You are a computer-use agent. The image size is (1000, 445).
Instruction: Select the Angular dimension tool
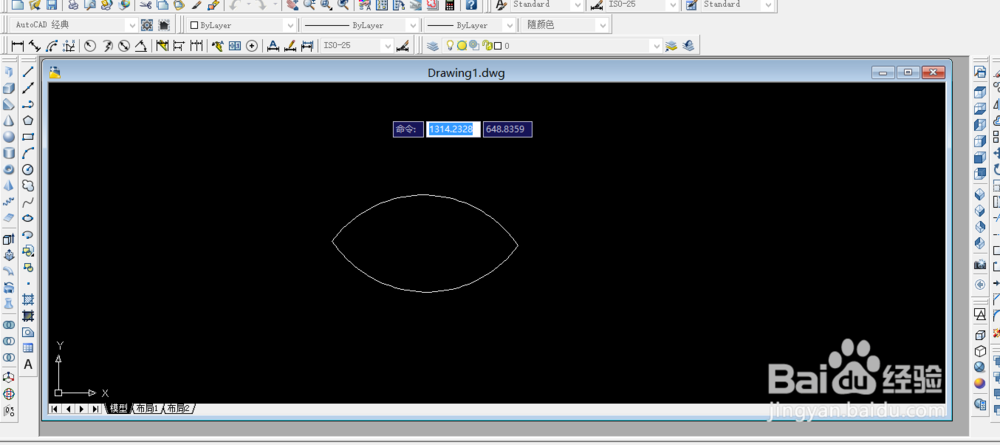(142, 46)
